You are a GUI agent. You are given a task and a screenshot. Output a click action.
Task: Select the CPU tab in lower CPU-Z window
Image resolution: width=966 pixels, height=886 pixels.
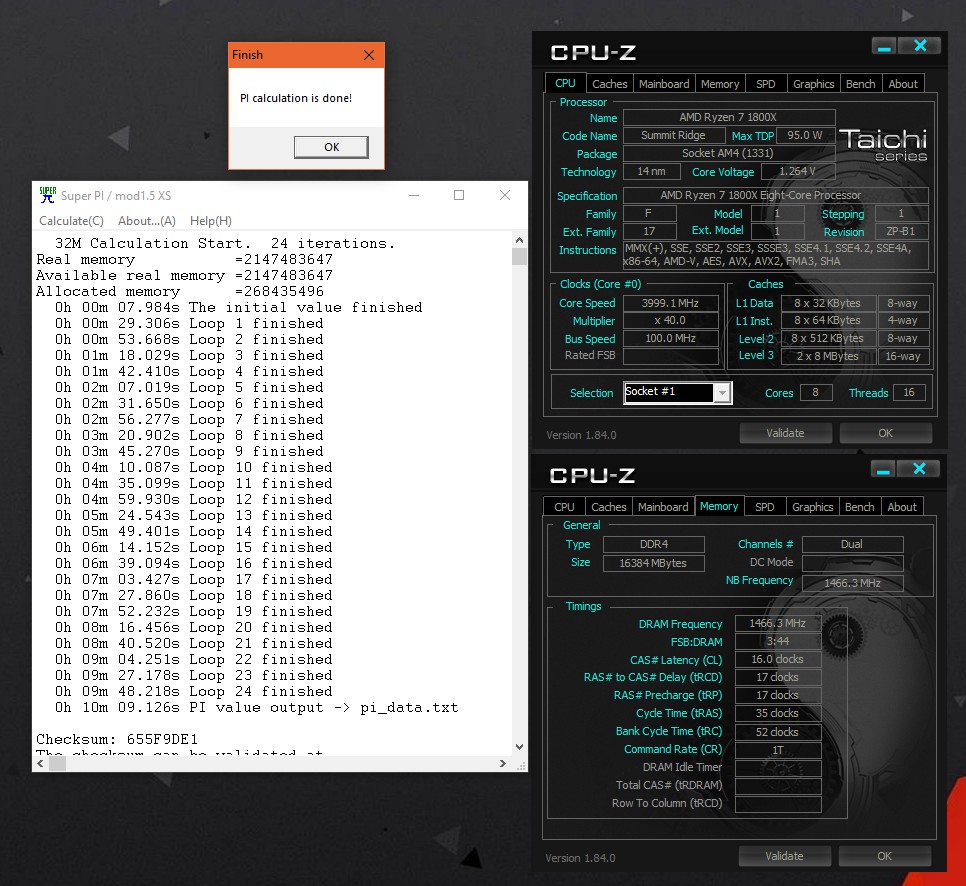(564, 506)
